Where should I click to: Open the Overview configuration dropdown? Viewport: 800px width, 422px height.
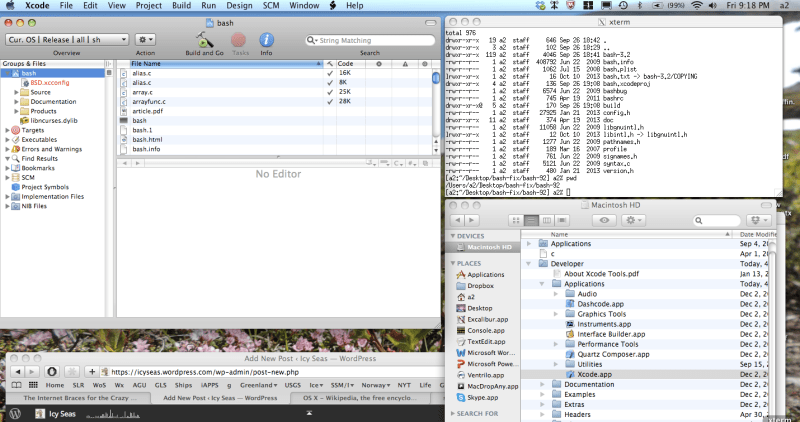pos(53,39)
